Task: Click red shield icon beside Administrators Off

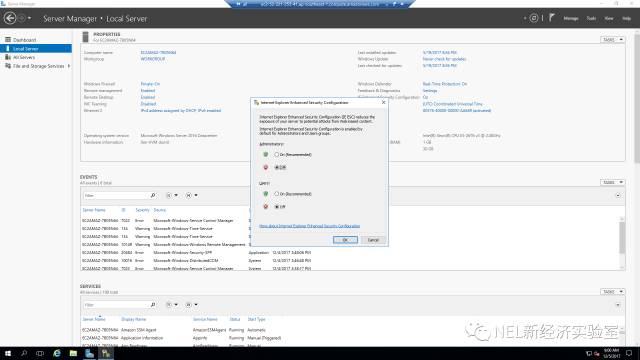Action: coord(266,167)
